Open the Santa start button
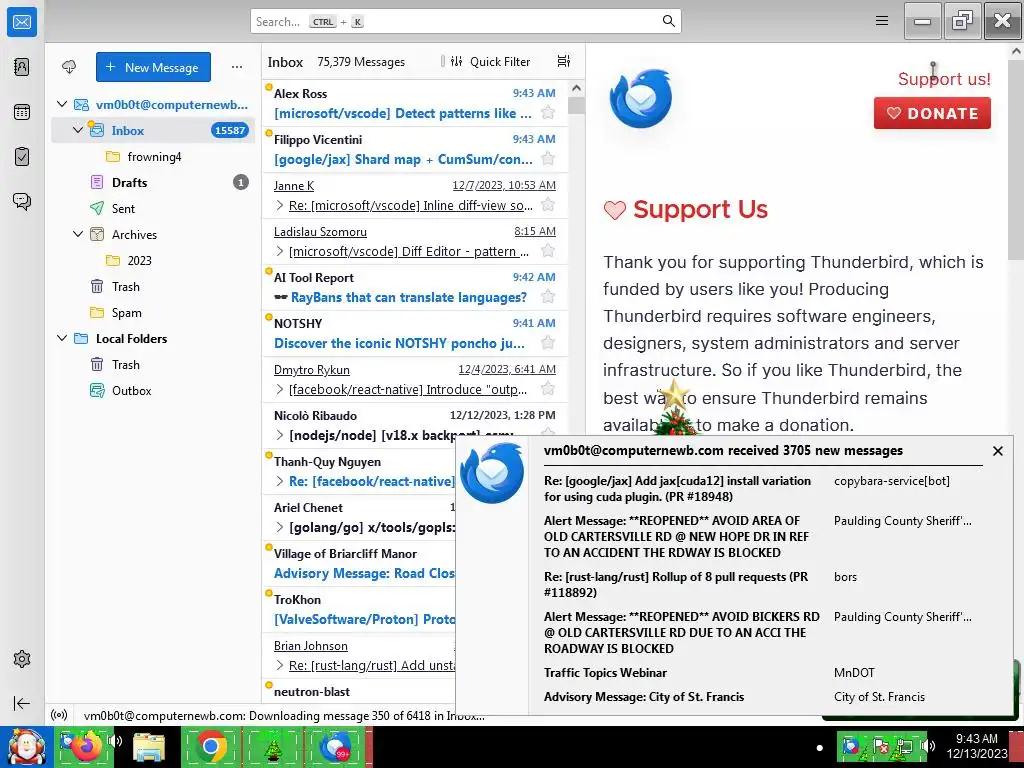This screenshot has width=1024, height=768. pos(26,747)
